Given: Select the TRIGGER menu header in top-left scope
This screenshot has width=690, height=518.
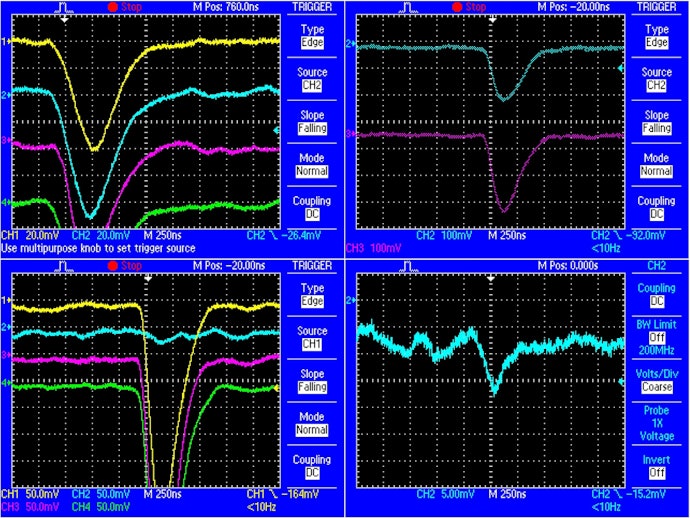Looking at the screenshot, I should (x=312, y=7).
